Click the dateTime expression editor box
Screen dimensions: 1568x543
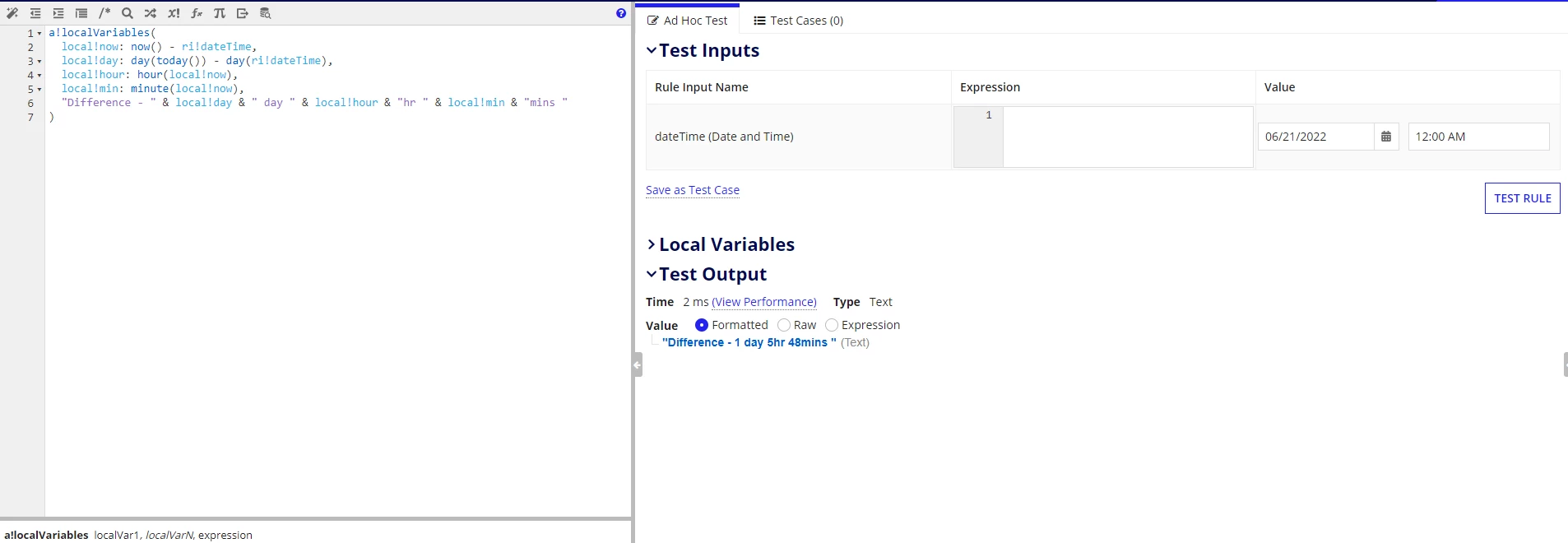tap(1127, 137)
